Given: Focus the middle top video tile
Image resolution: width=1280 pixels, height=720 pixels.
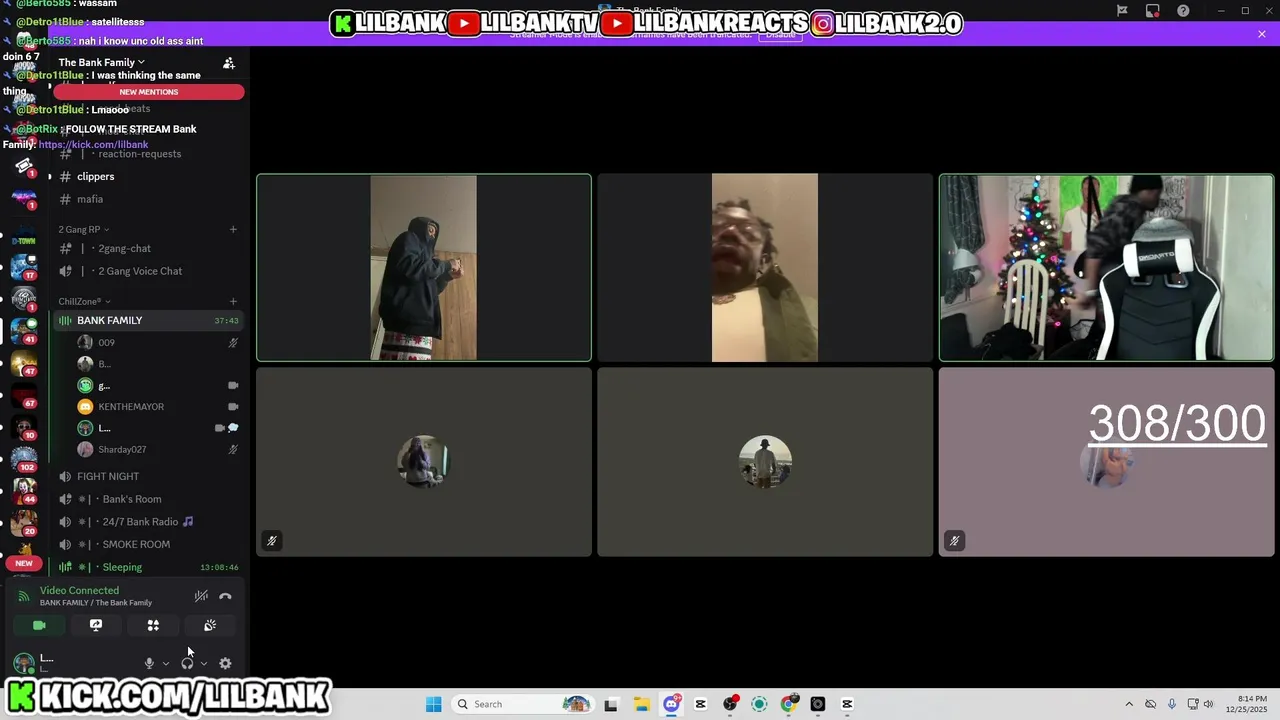Looking at the screenshot, I should pos(765,268).
